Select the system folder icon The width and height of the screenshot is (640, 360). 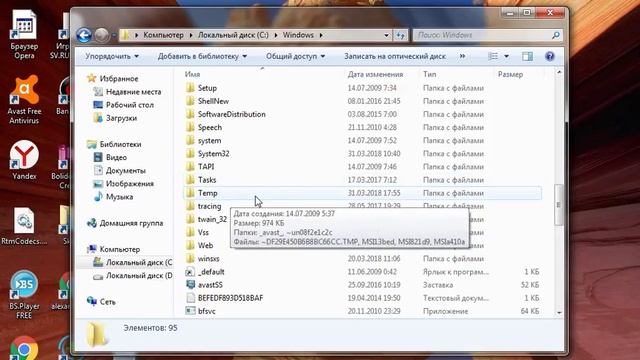tap(190, 140)
